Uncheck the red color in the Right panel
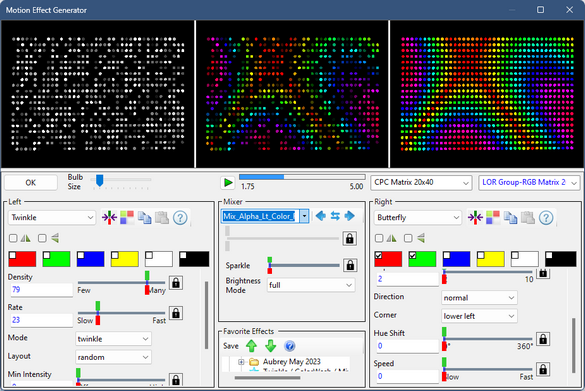Image resolution: width=585 pixels, height=391 pixels. coord(379,256)
